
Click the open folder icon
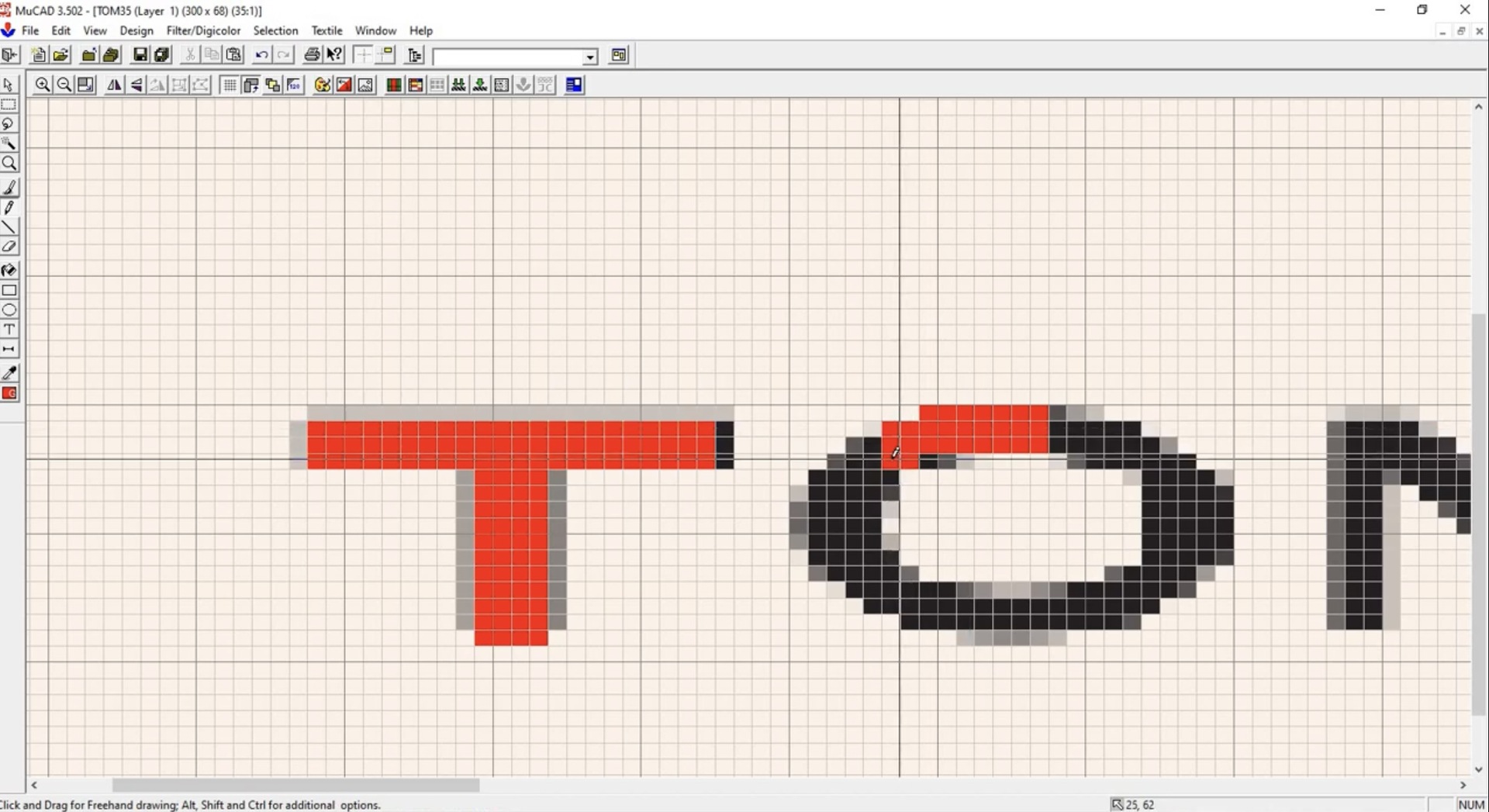coord(60,55)
